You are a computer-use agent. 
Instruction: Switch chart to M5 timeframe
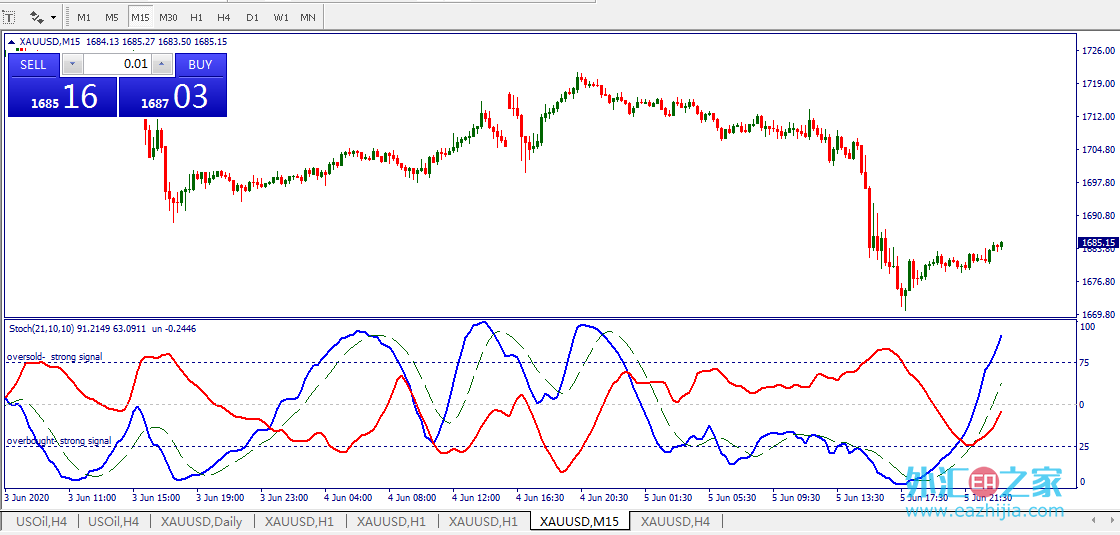coord(111,16)
